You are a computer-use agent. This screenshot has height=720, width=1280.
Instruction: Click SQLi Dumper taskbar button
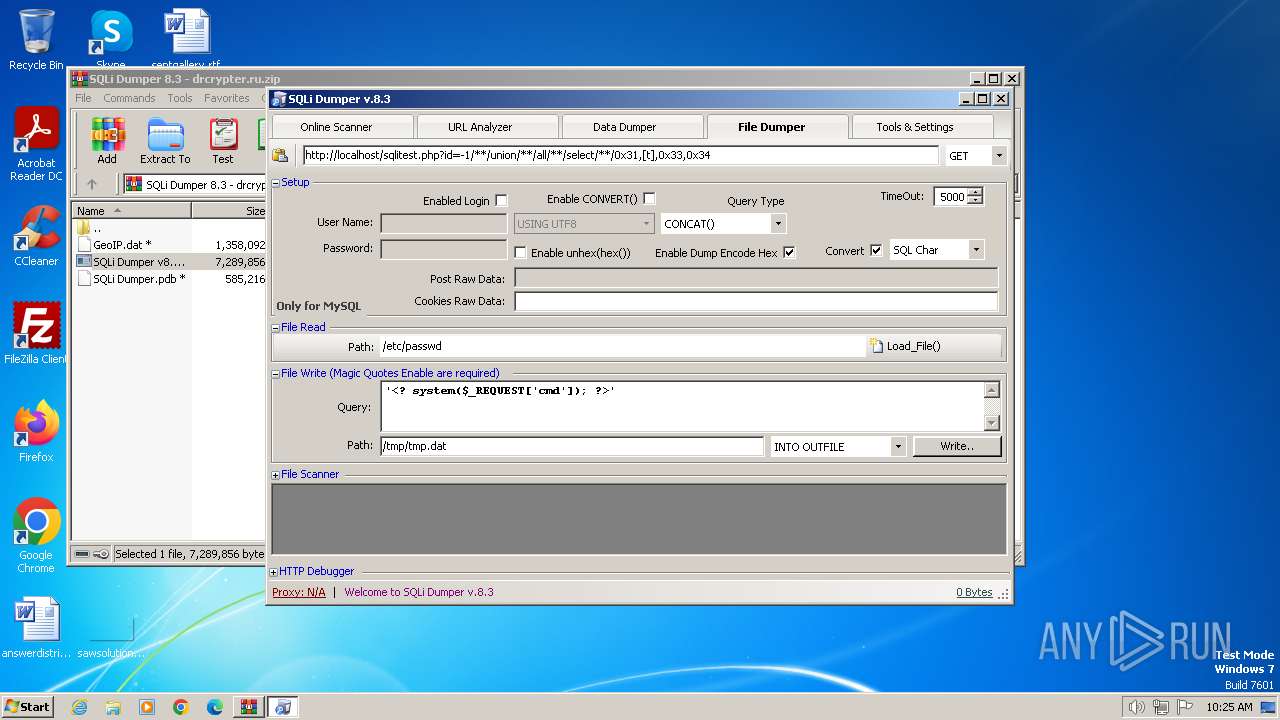pos(283,707)
